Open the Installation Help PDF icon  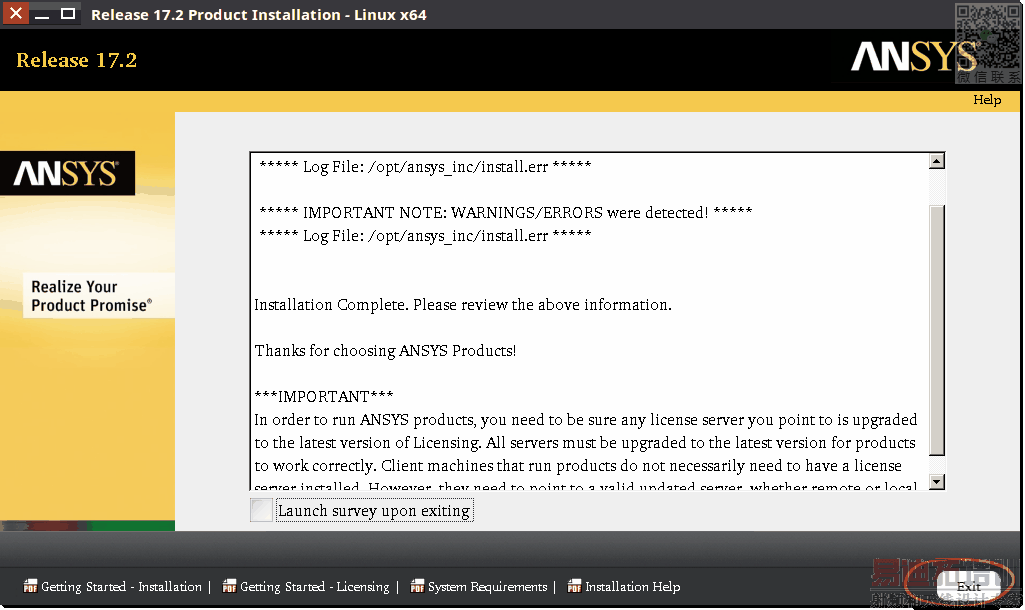click(574, 586)
